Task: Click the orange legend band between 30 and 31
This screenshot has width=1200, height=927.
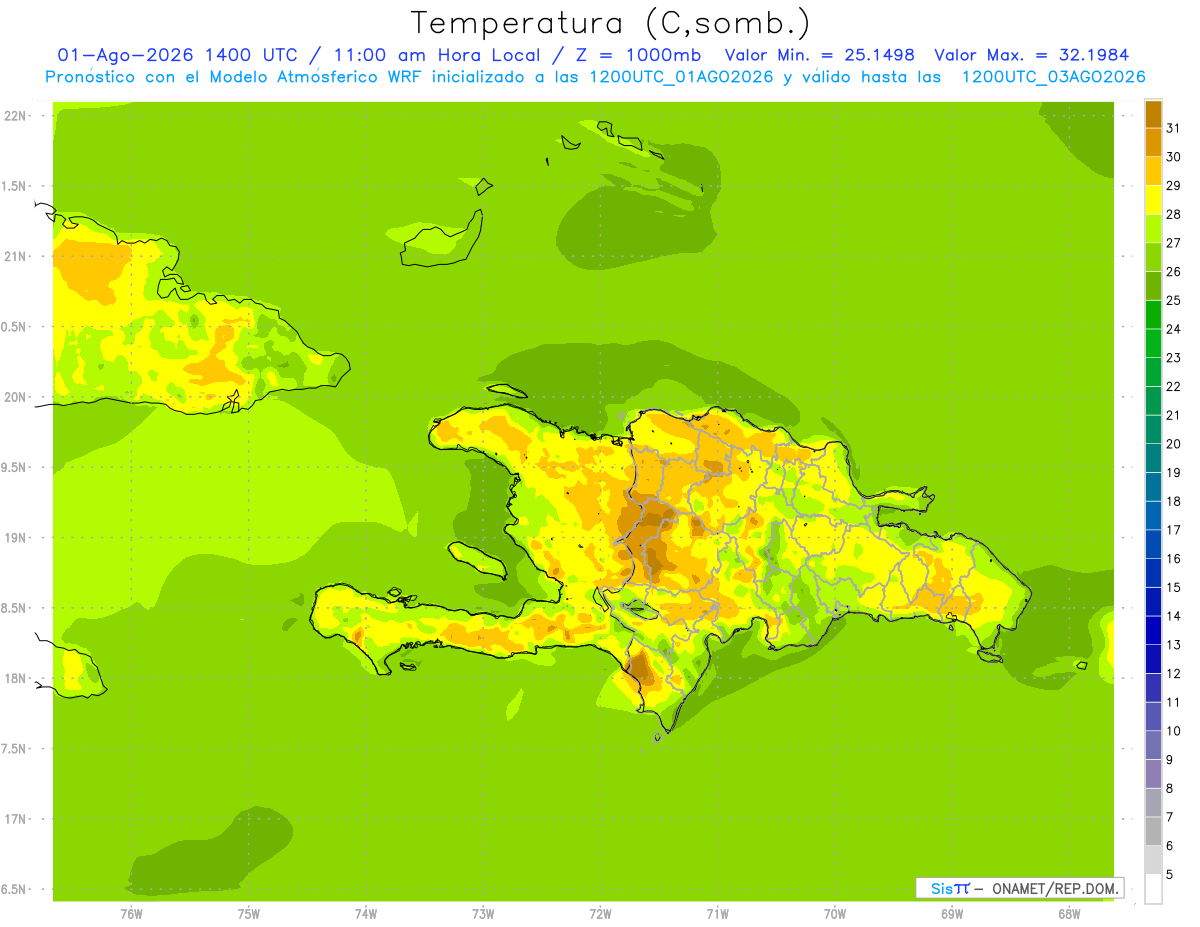Action: [x=1153, y=143]
